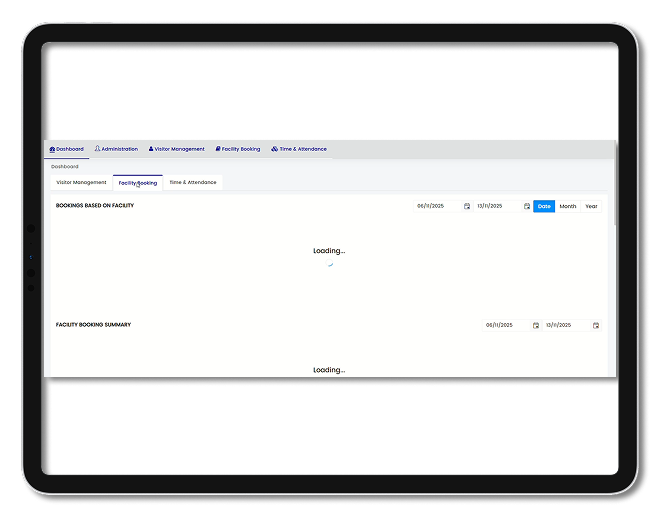
Task: Open calendar for summary start date
Action: [x=536, y=325]
